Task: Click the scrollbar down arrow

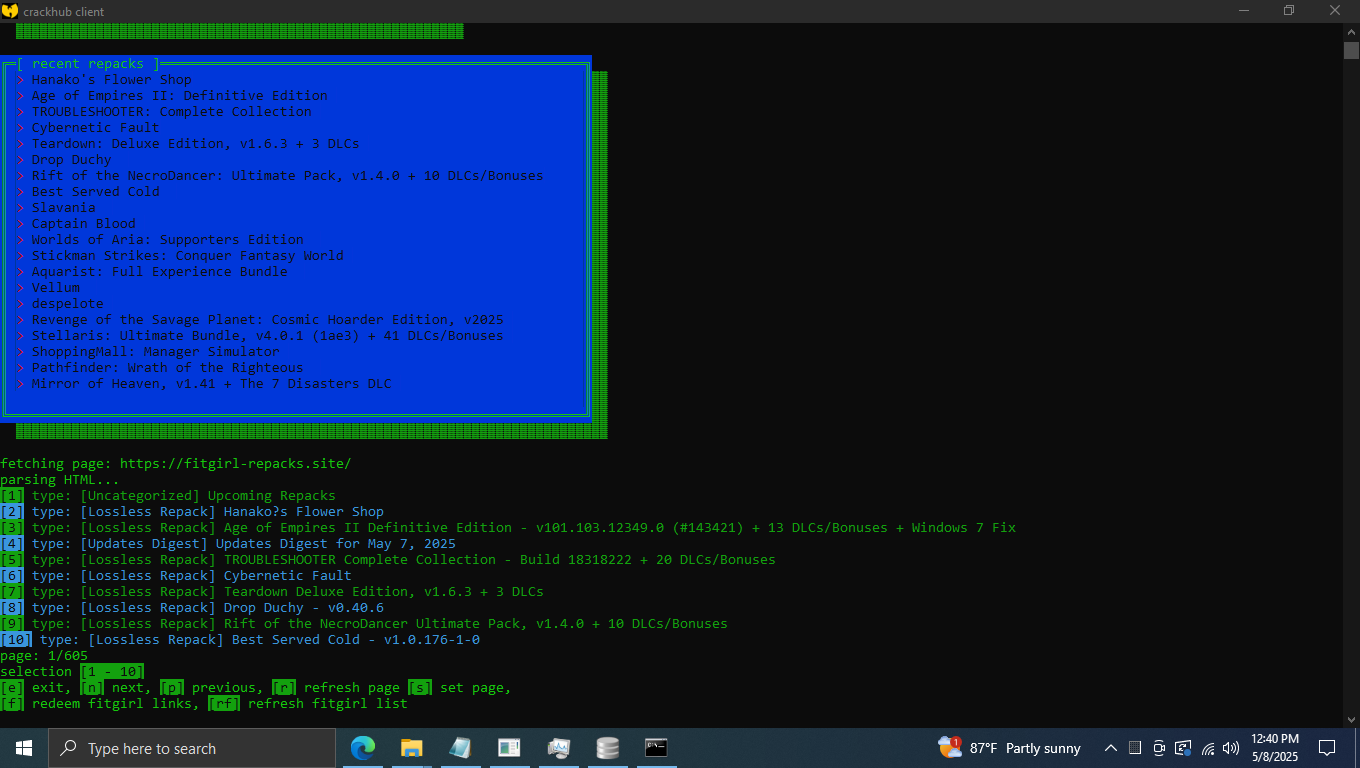Action: click(1351, 718)
